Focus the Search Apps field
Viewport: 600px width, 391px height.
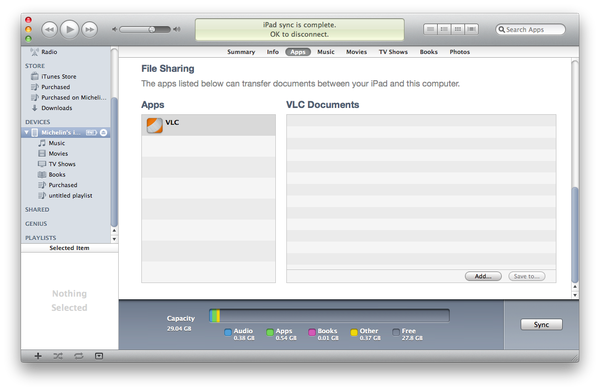click(530, 29)
